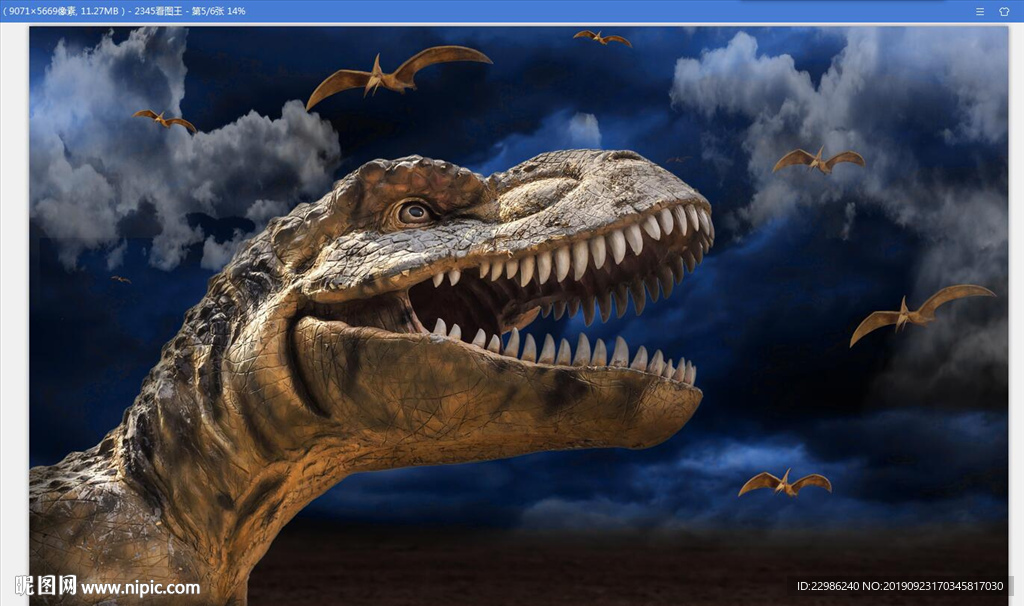
Task: Click the 昵图网 watermark logo
Action: [x=46, y=586]
